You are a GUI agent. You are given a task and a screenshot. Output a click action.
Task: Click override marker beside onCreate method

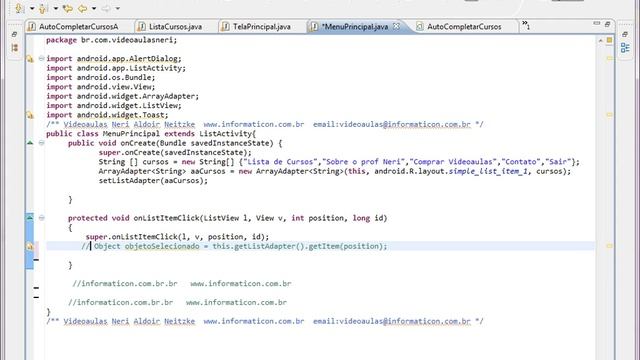(30, 142)
